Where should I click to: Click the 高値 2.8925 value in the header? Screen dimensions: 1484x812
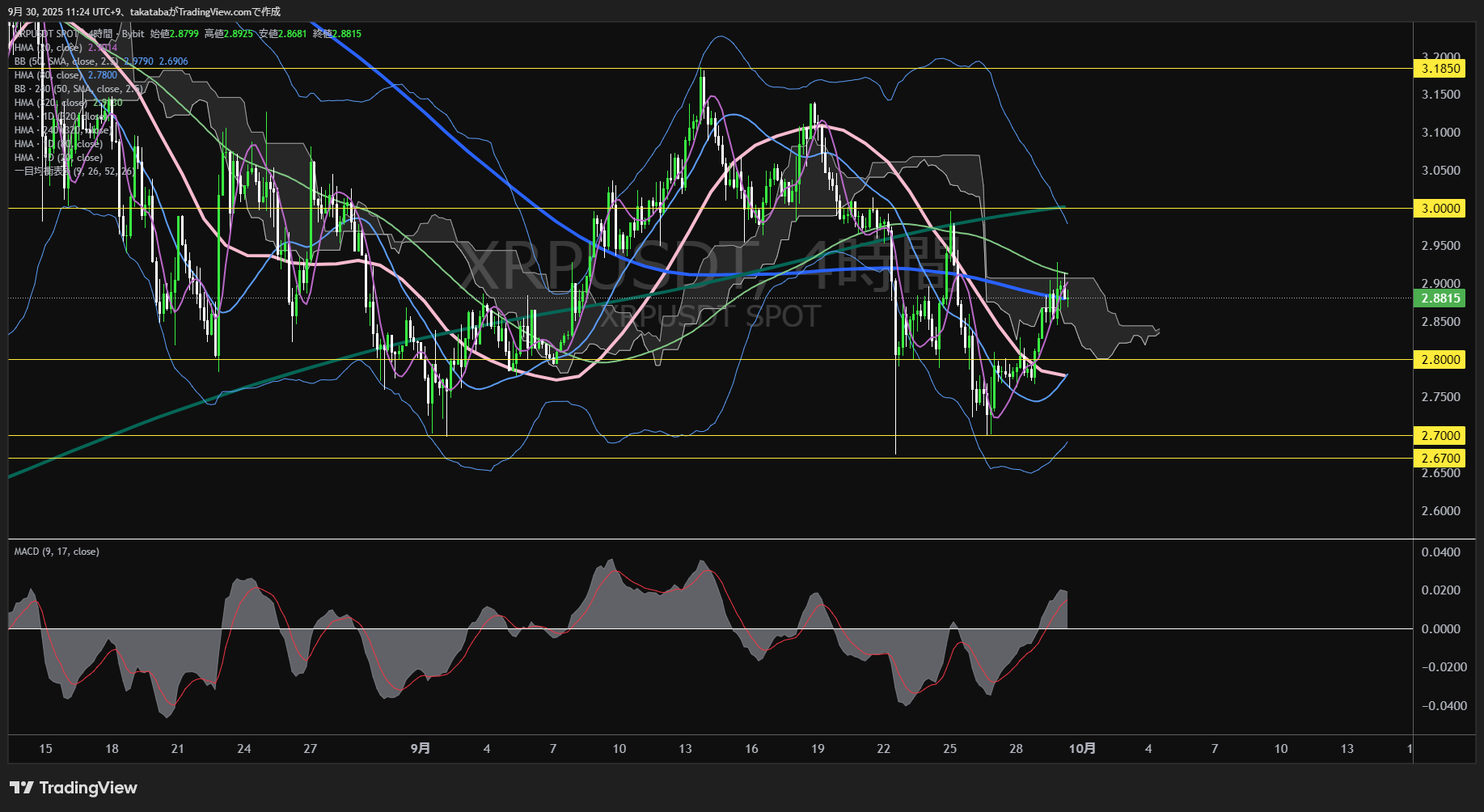tap(229, 34)
